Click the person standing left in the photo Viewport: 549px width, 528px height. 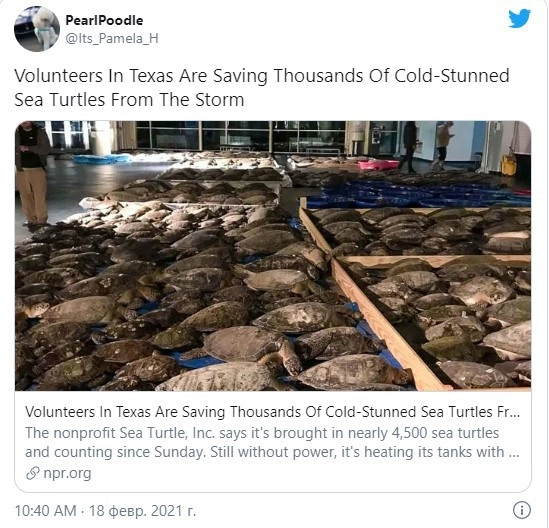(x=32, y=173)
